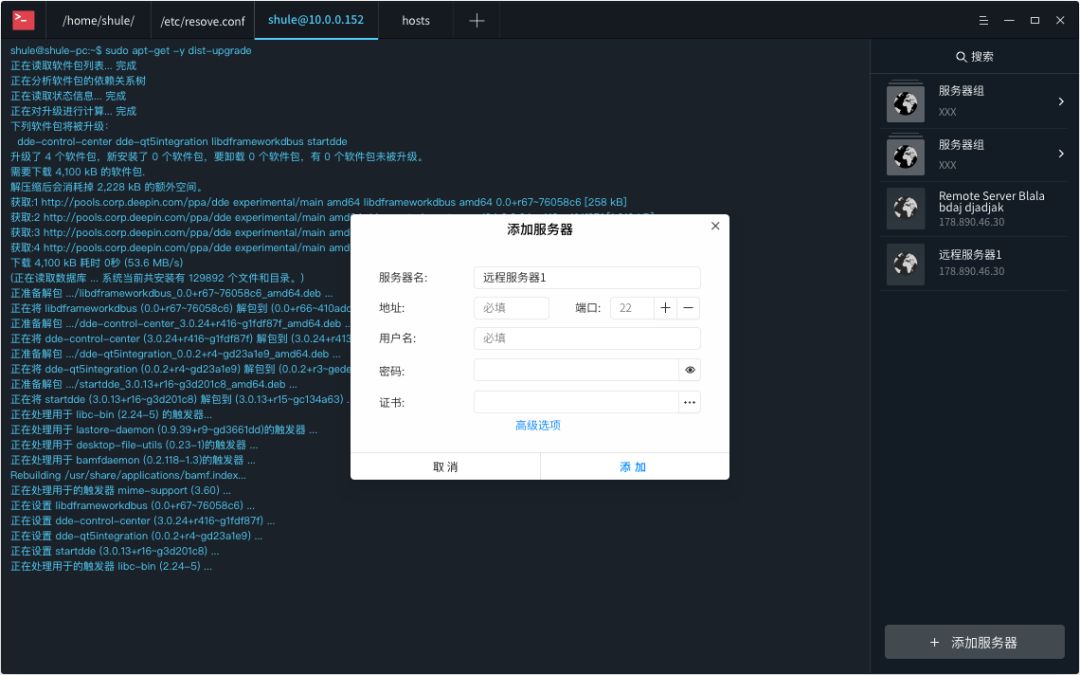This screenshot has height=675, width=1080.
Task: Click the search icon in the server sidebar
Action: coord(961,56)
